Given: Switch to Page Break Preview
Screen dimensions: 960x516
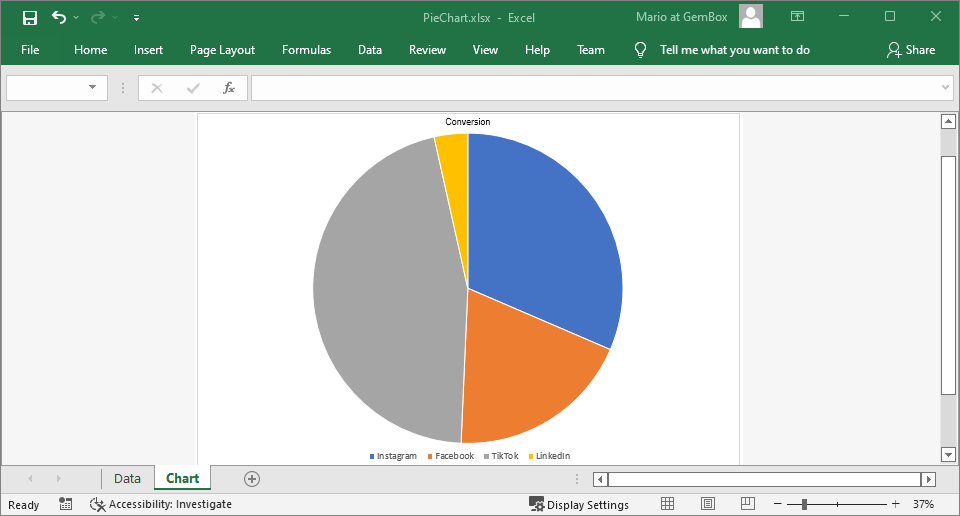Looking at the screenshot, I should tap(747, 504).
